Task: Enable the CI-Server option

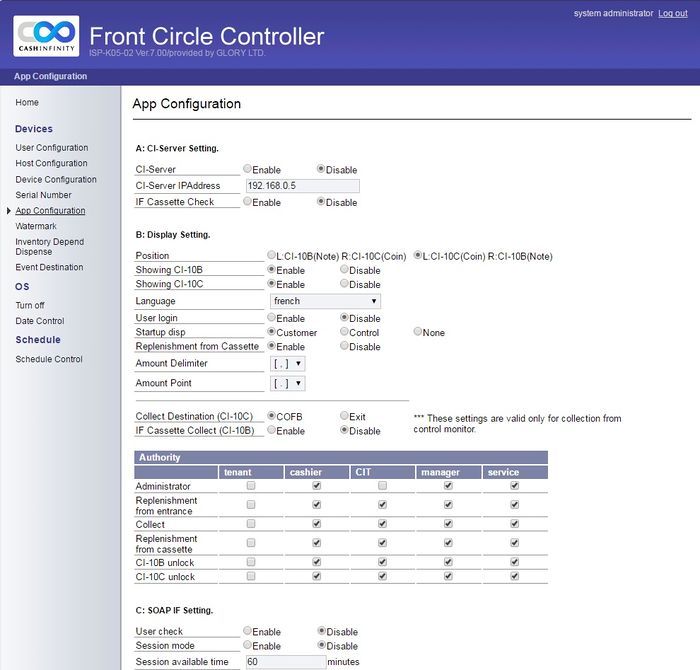Action: coord(247,169)
